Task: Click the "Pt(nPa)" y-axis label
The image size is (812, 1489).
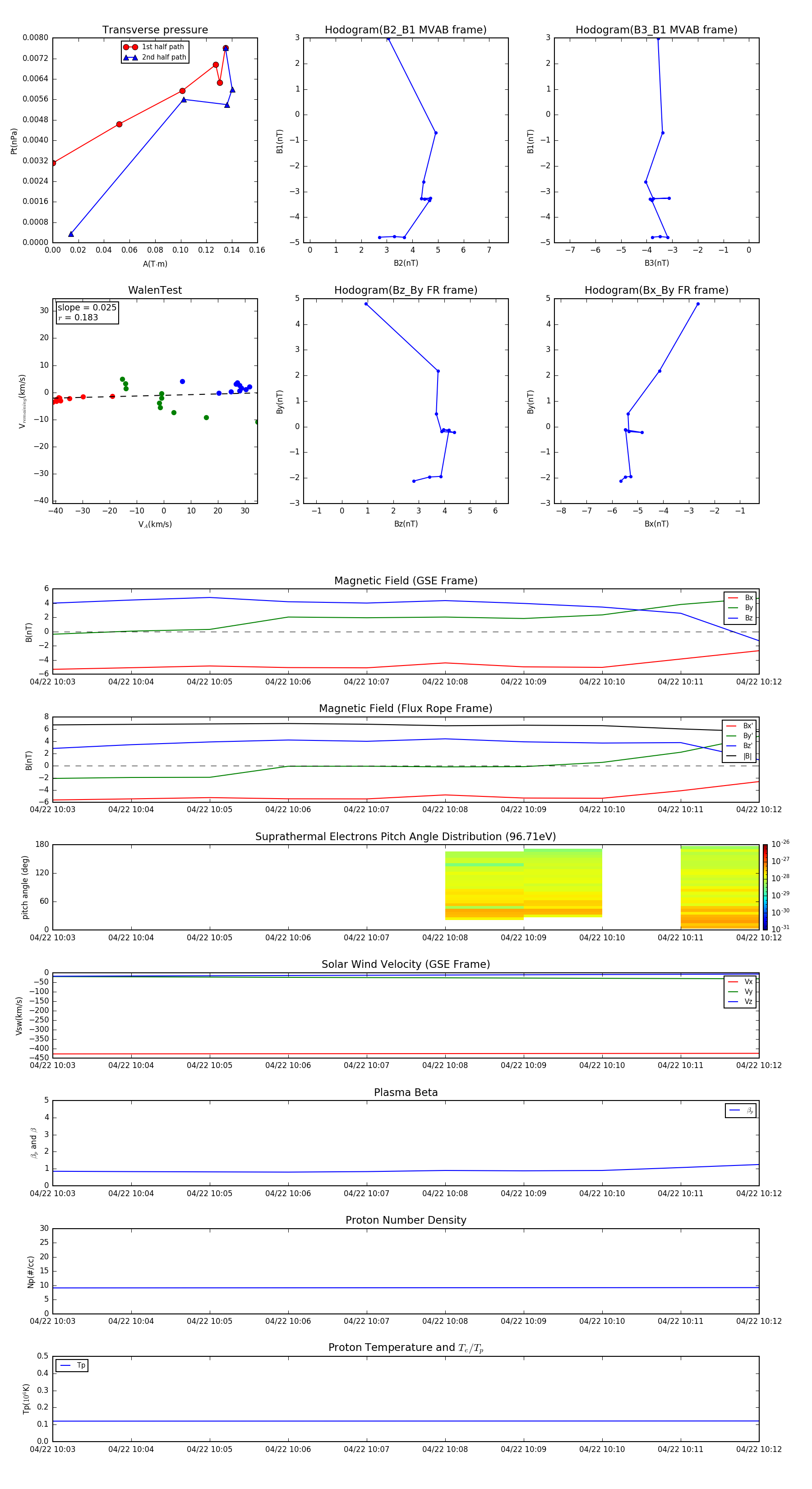Action: click(14, 140)
